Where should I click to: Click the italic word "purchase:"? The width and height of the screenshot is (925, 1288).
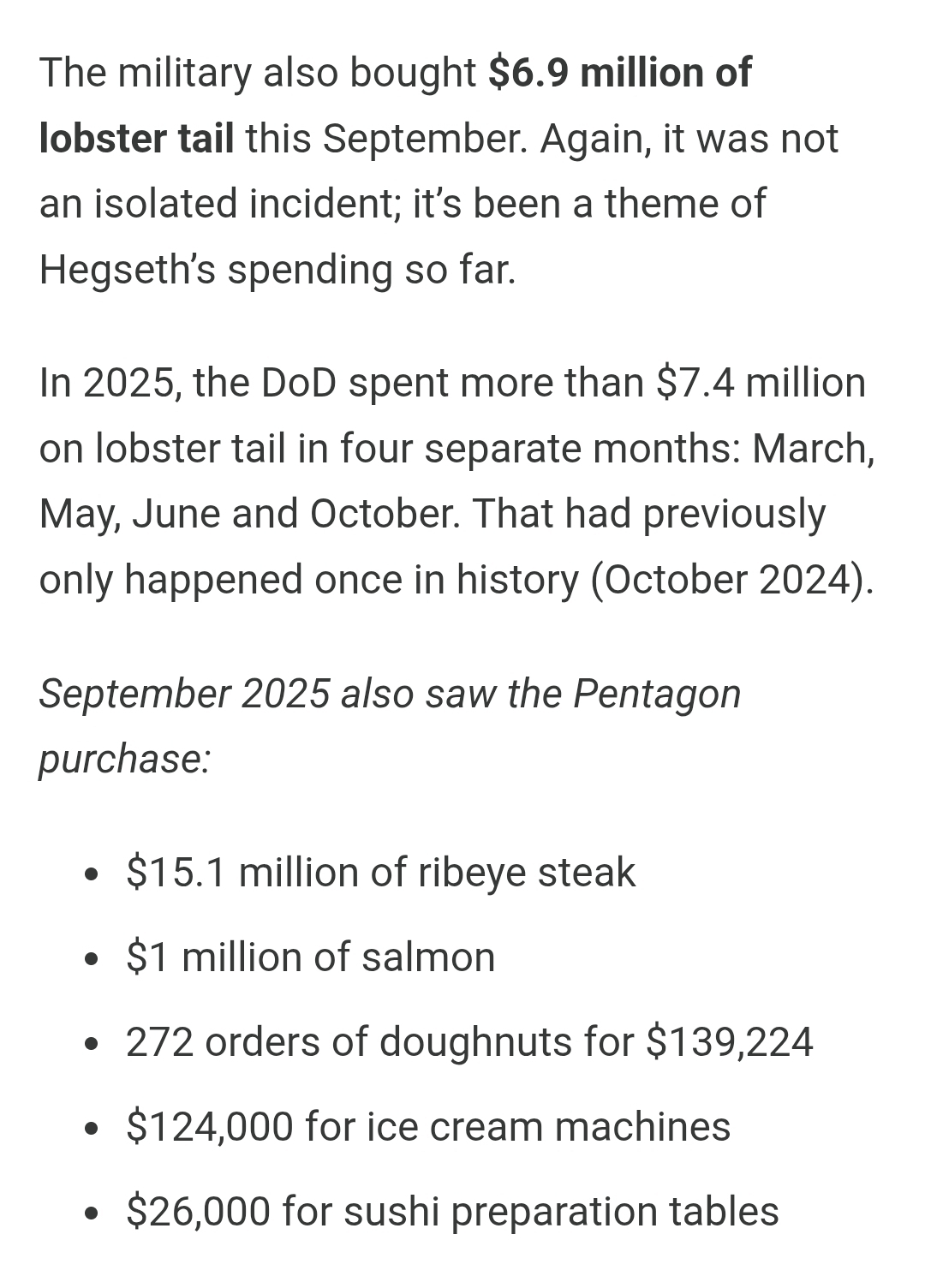tap(125, 759)
